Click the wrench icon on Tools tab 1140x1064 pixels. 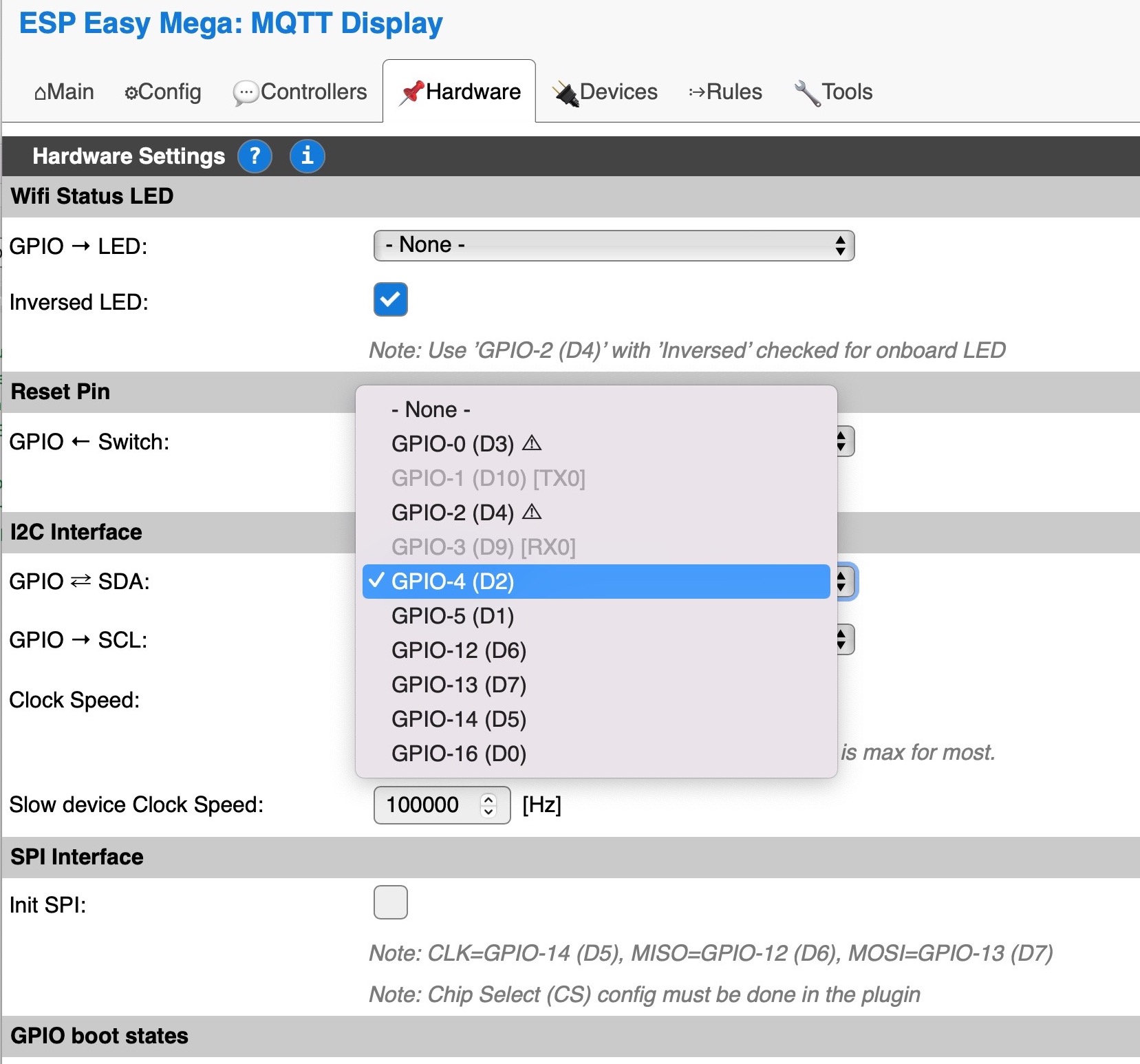pyautogui.click(x=807, y=93)
